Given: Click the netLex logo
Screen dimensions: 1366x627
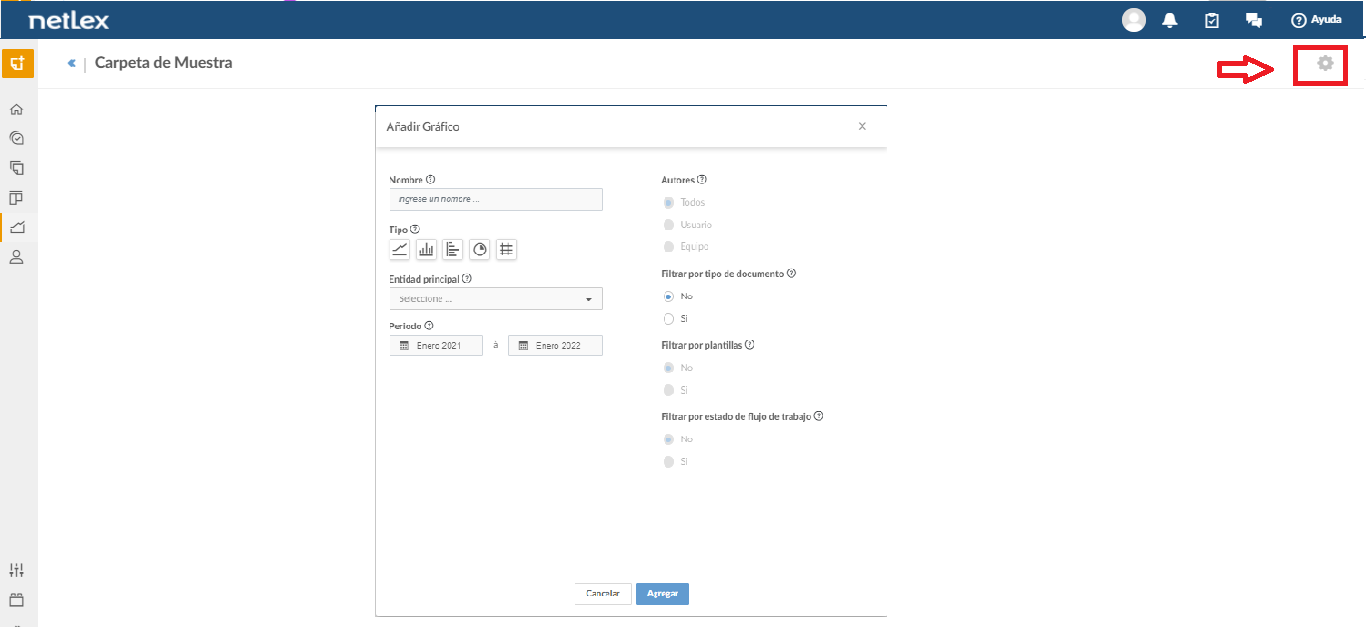Looking at the screenshot, I should click(x=69, y=20).
